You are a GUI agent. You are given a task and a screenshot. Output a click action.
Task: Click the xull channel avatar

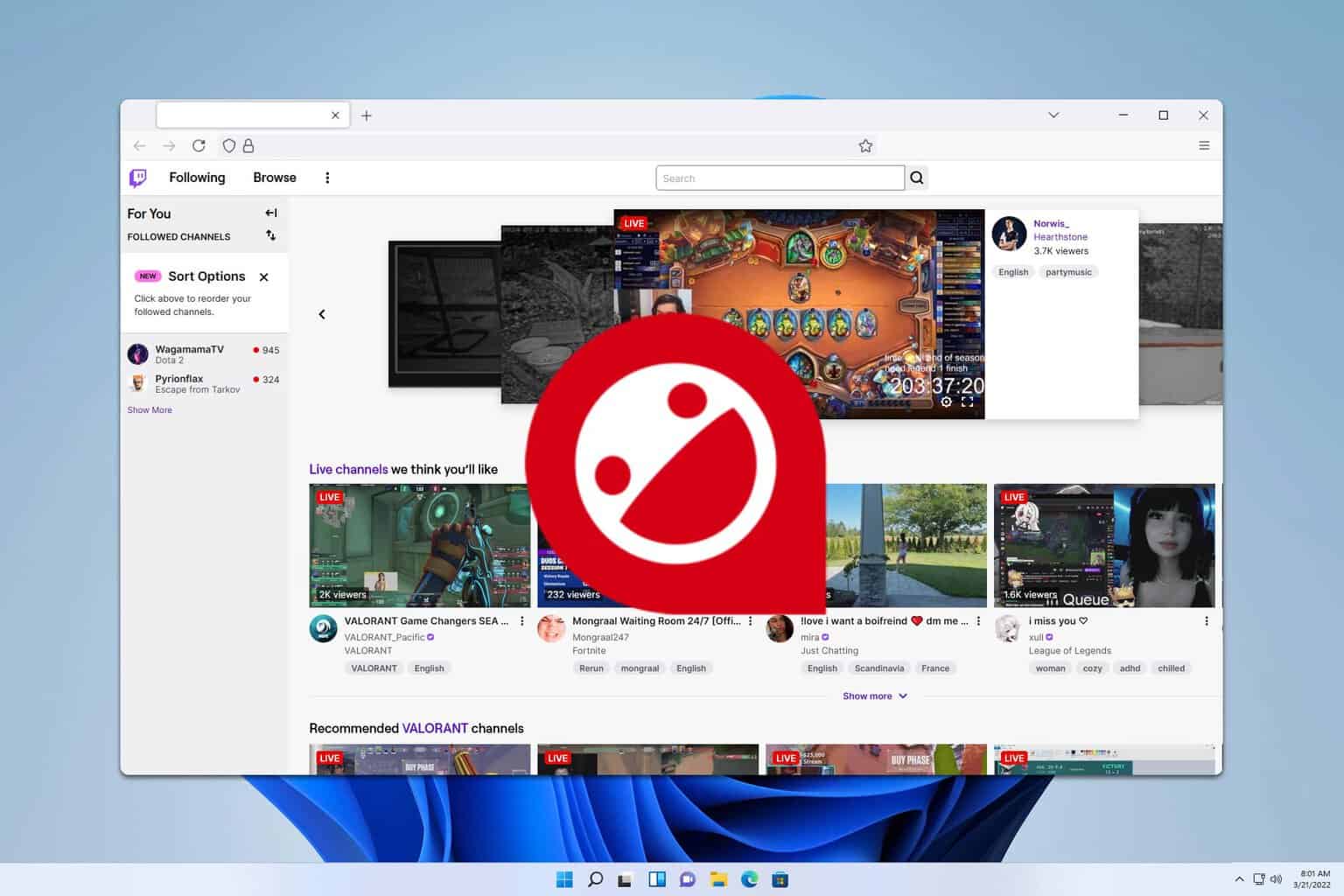[x=1008, y=628]
